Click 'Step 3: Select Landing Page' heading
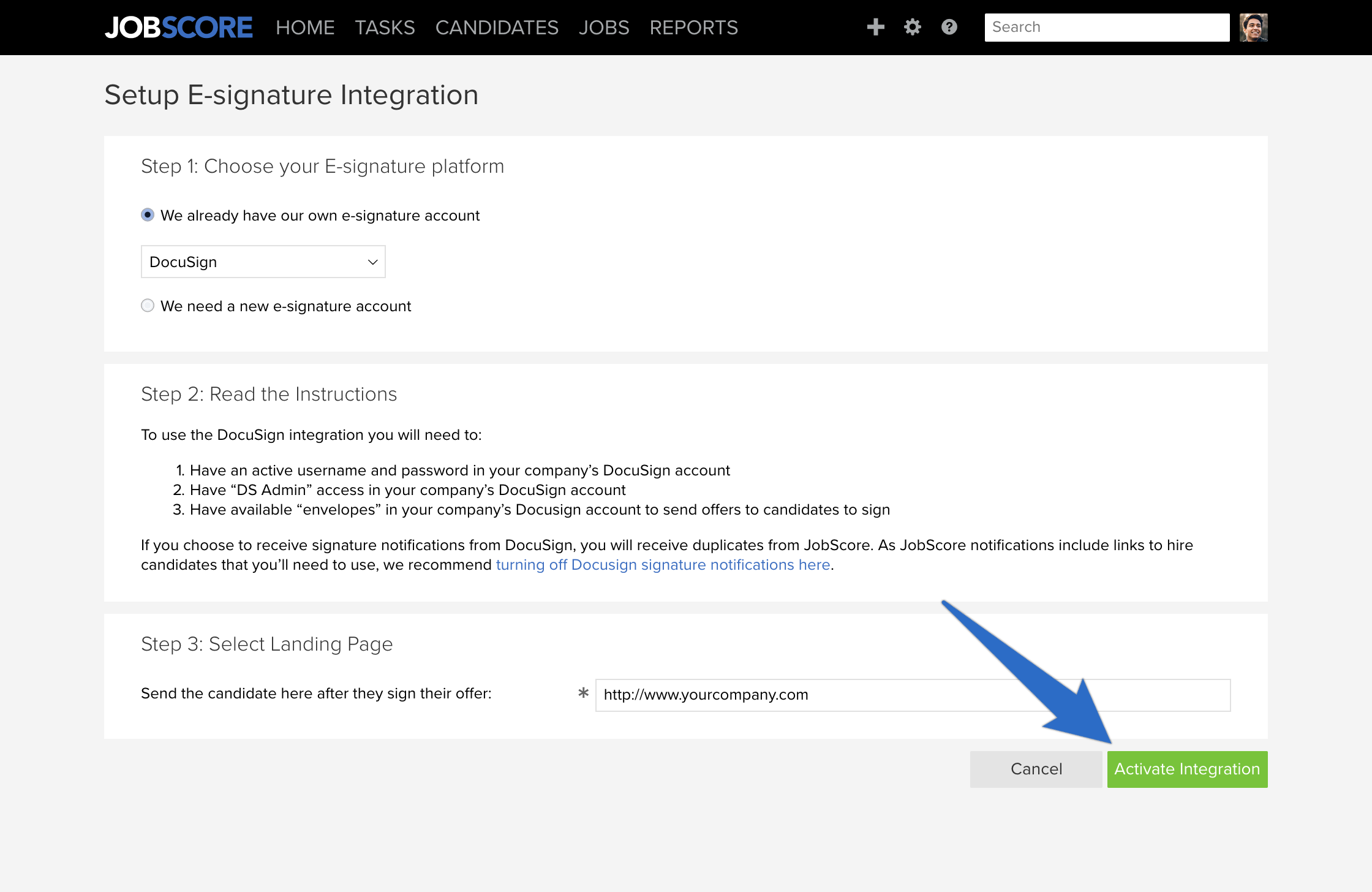This screenshot has height=892, width=1372. 267,644
